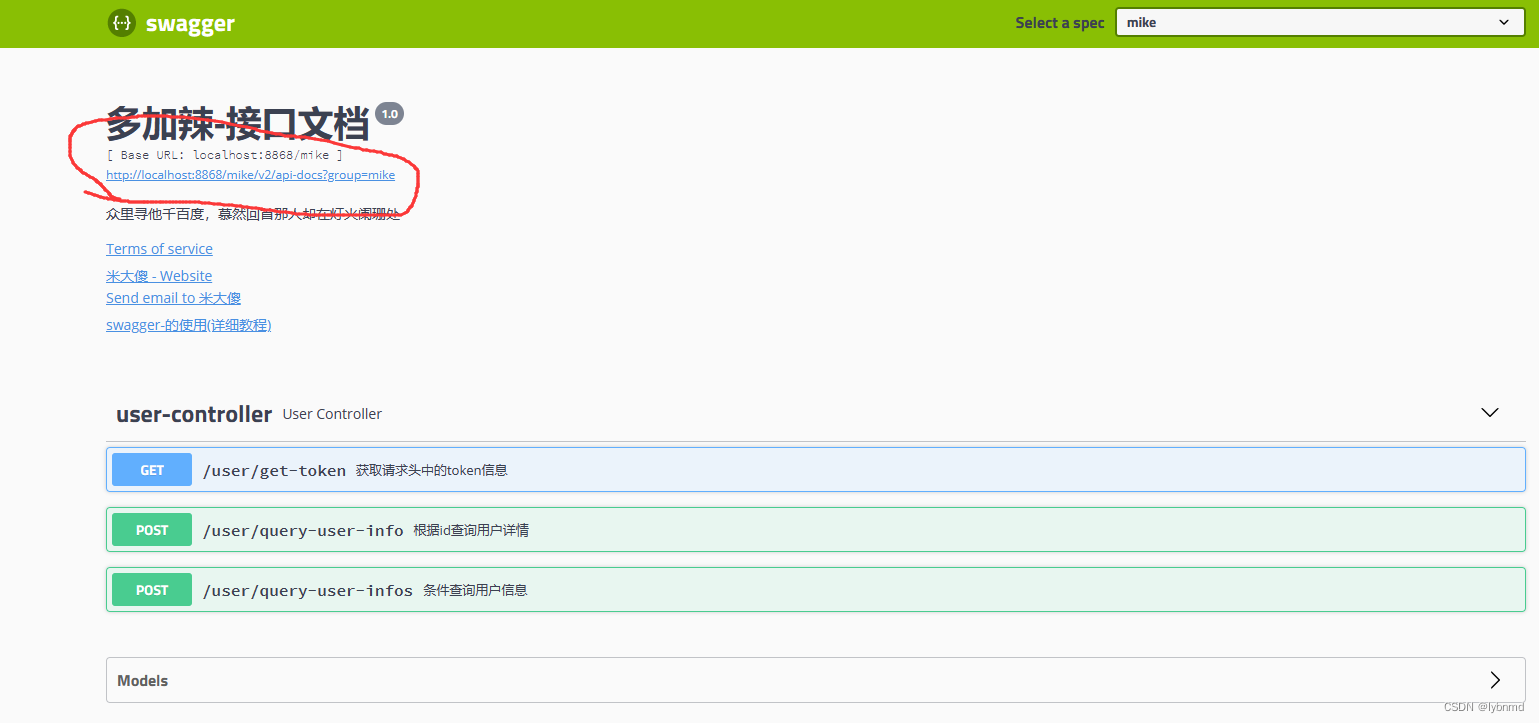Open the Select a spec dropdown

1321,22
